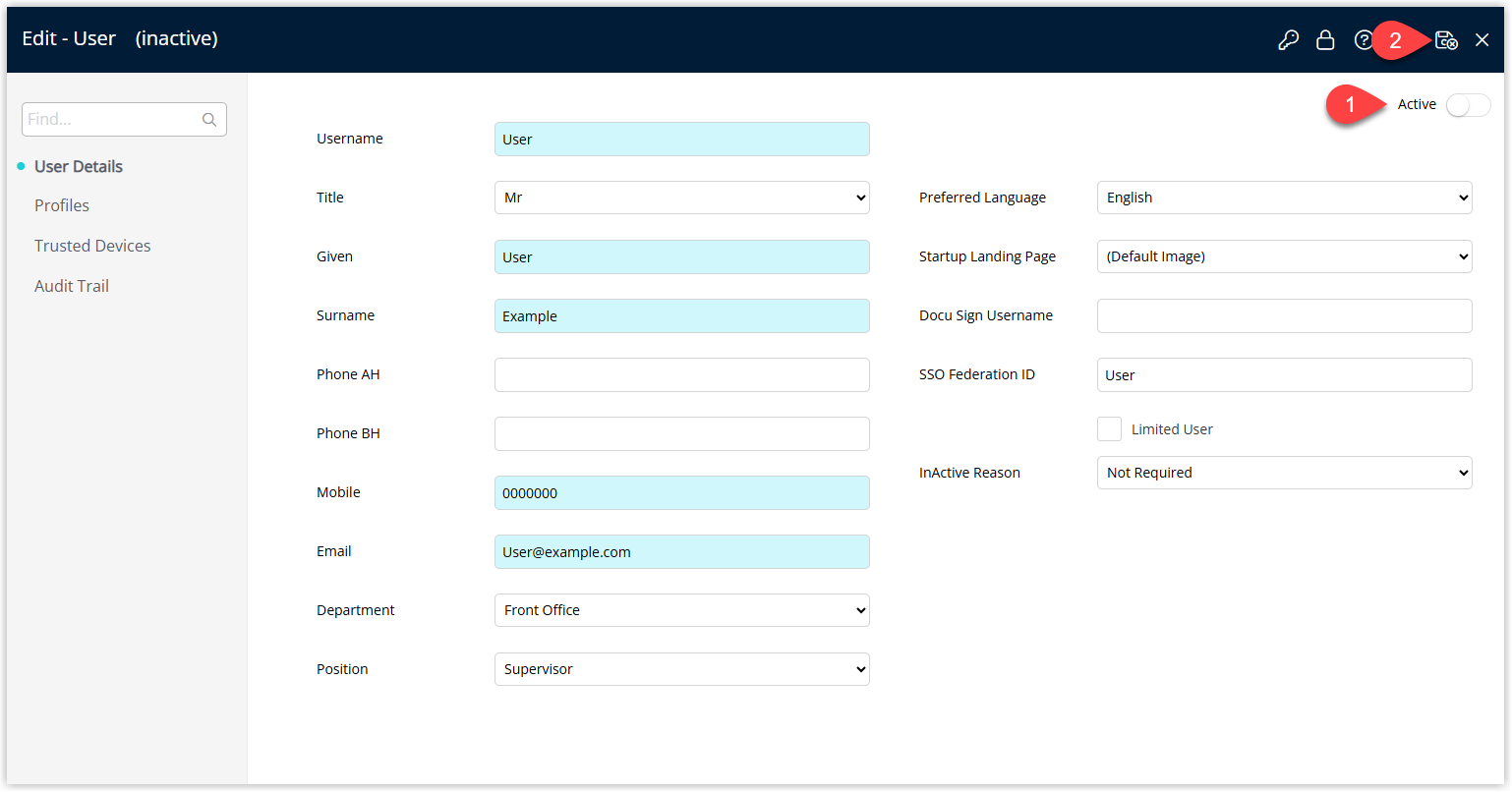Click the 'InActive Reason' label
The height and width of the screenshot is (792, 1512).
[969, 473]
